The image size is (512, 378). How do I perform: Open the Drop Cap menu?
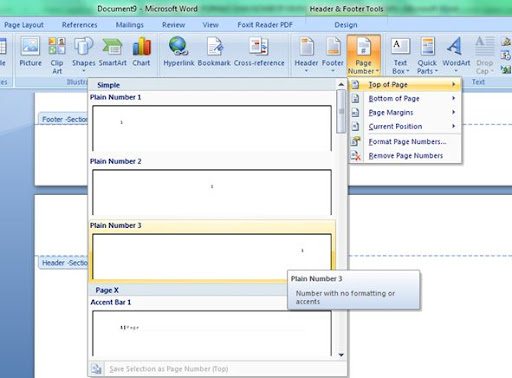pyautogui.click(x=484, y=56)
